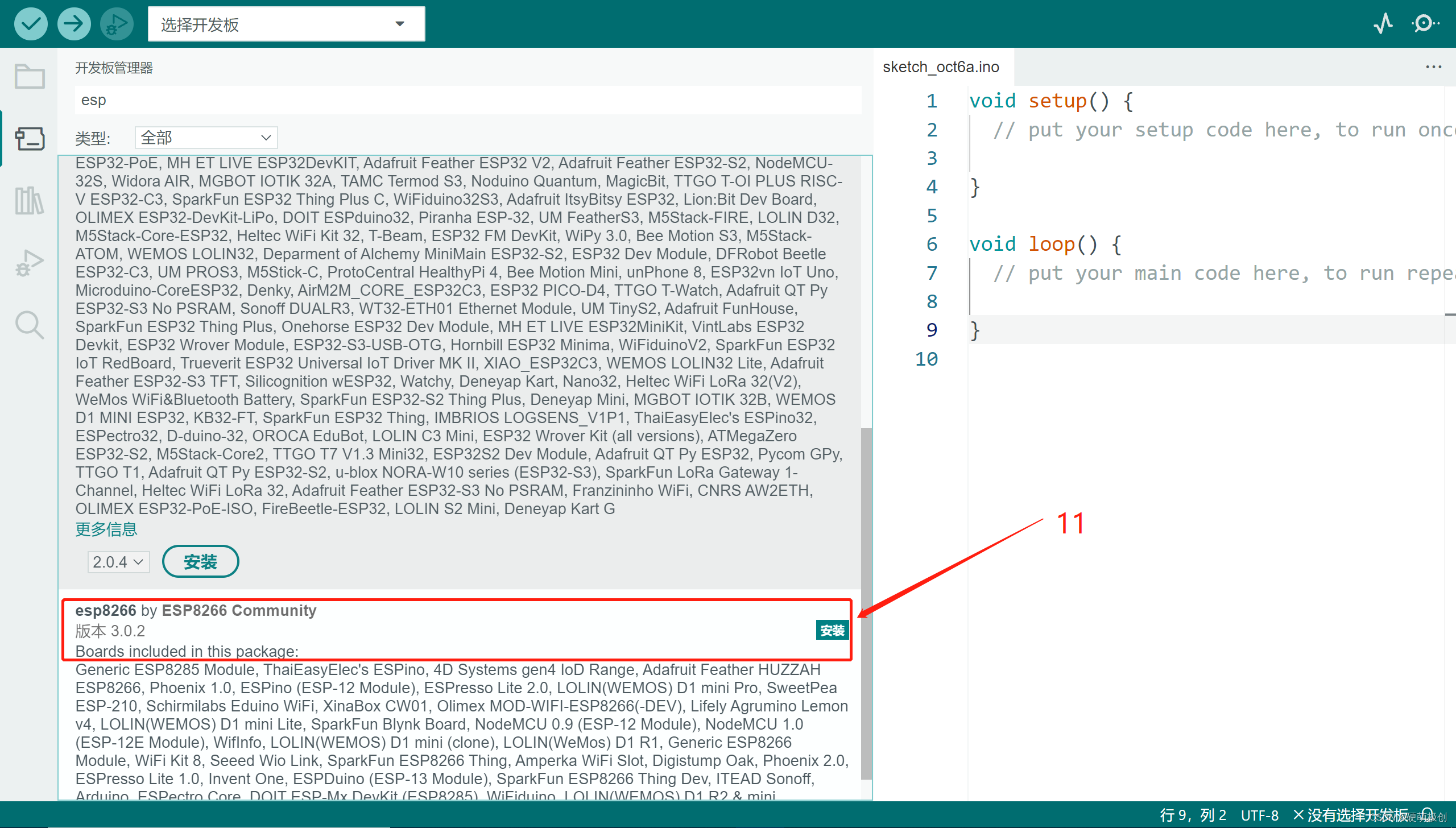
Task: Open the 2.0.4 version dropdown
Action: [x=118, y=562]
